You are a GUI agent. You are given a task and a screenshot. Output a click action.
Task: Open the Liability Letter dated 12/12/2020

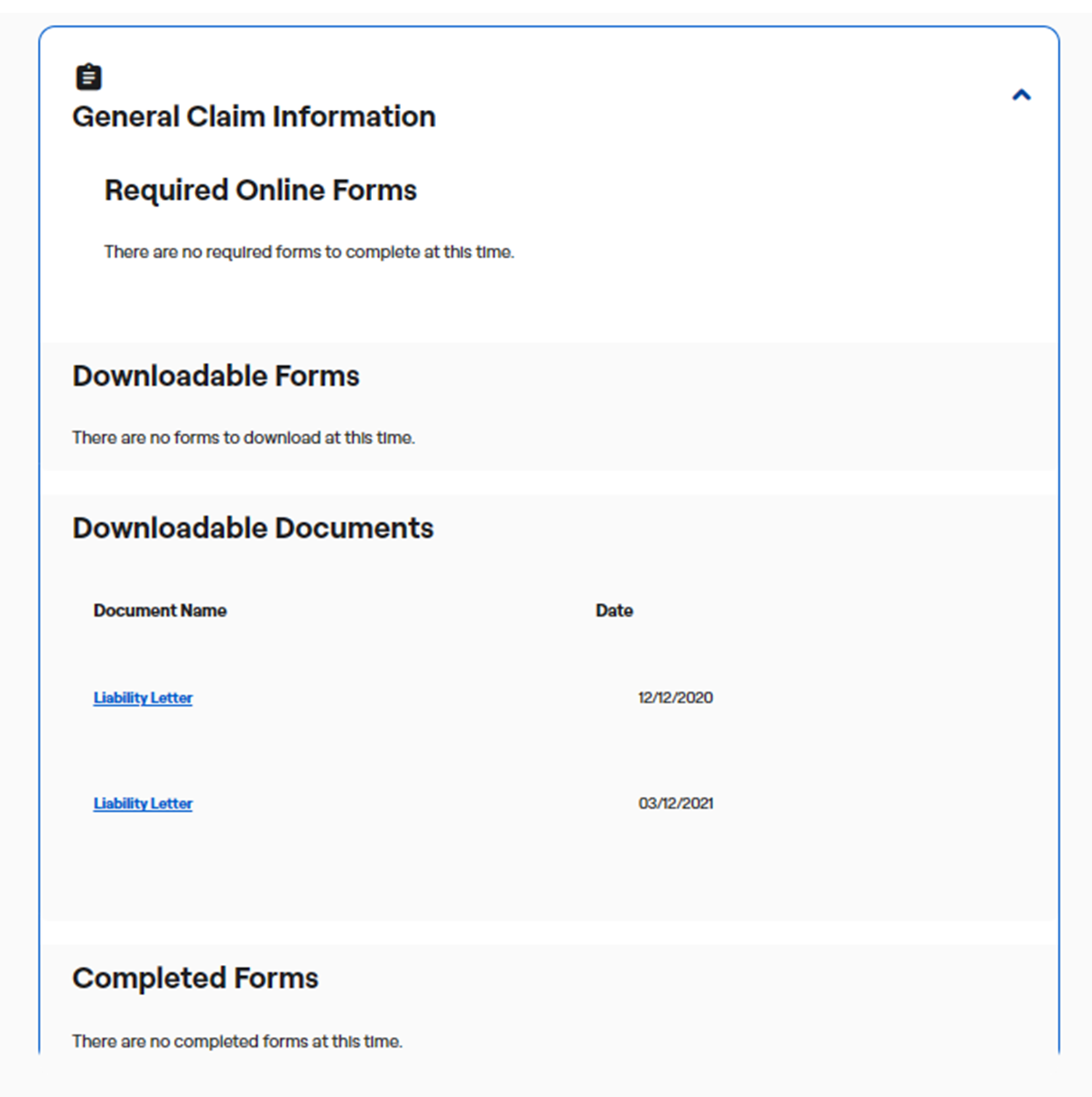point(143,698)
